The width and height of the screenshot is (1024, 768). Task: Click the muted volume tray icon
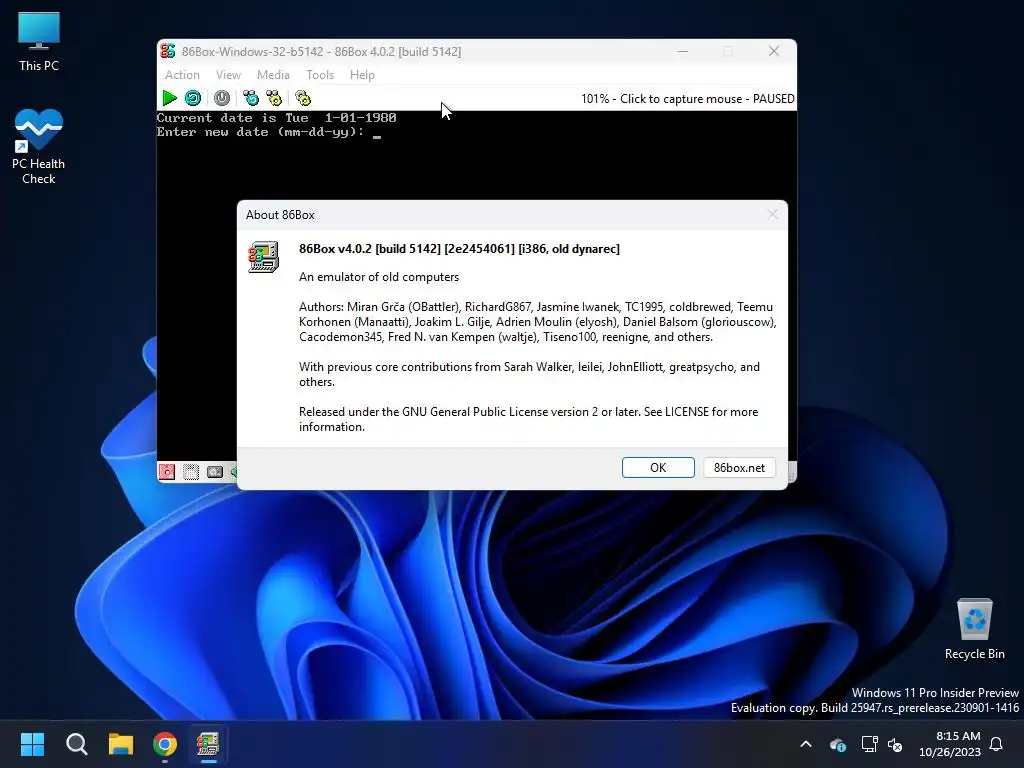pyautogui.click(x=895, y=744)
